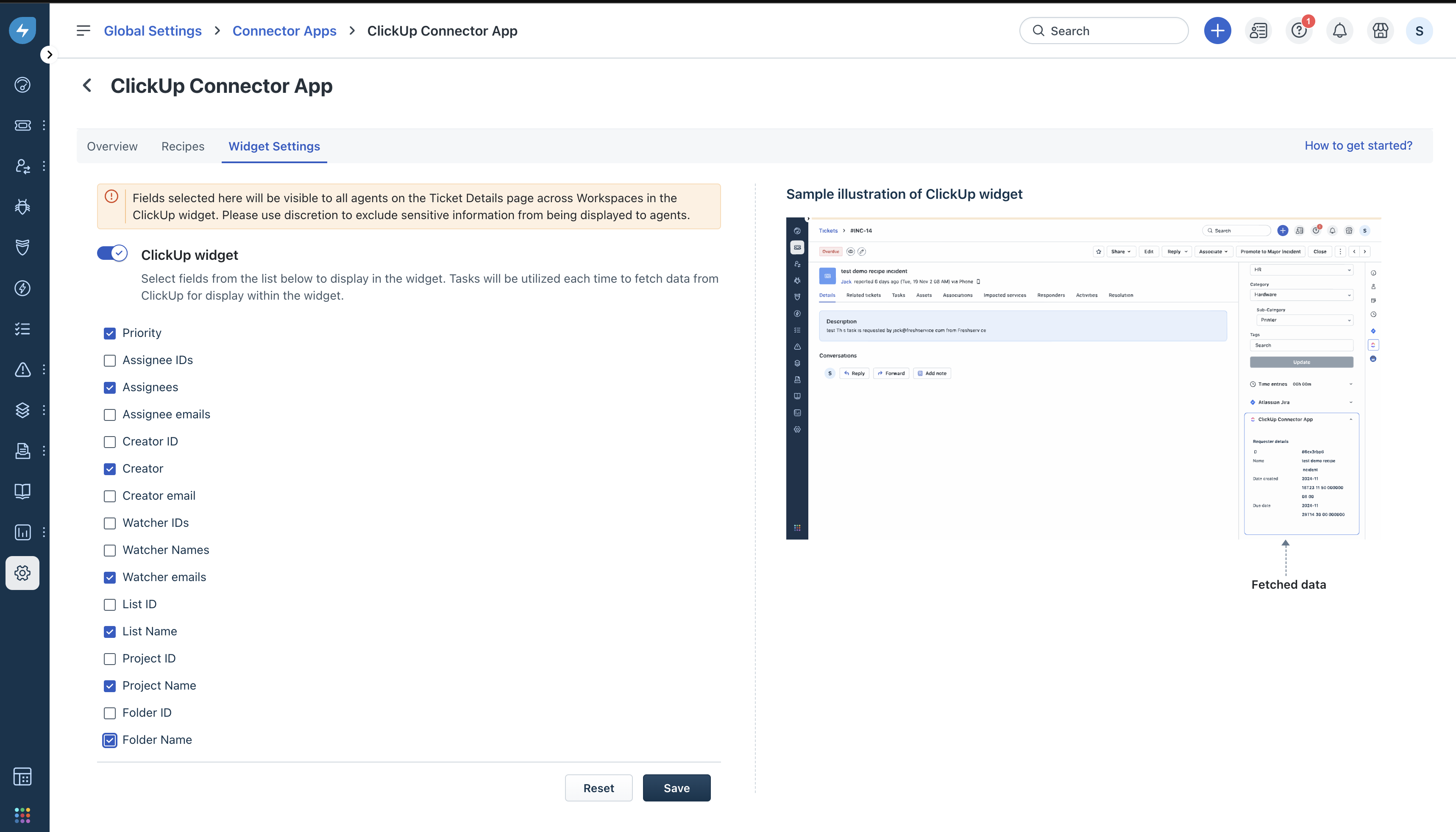Click the back arrow beside page title
The width and height of the screenshot is (1456, 832).
[x=87, y=86]
